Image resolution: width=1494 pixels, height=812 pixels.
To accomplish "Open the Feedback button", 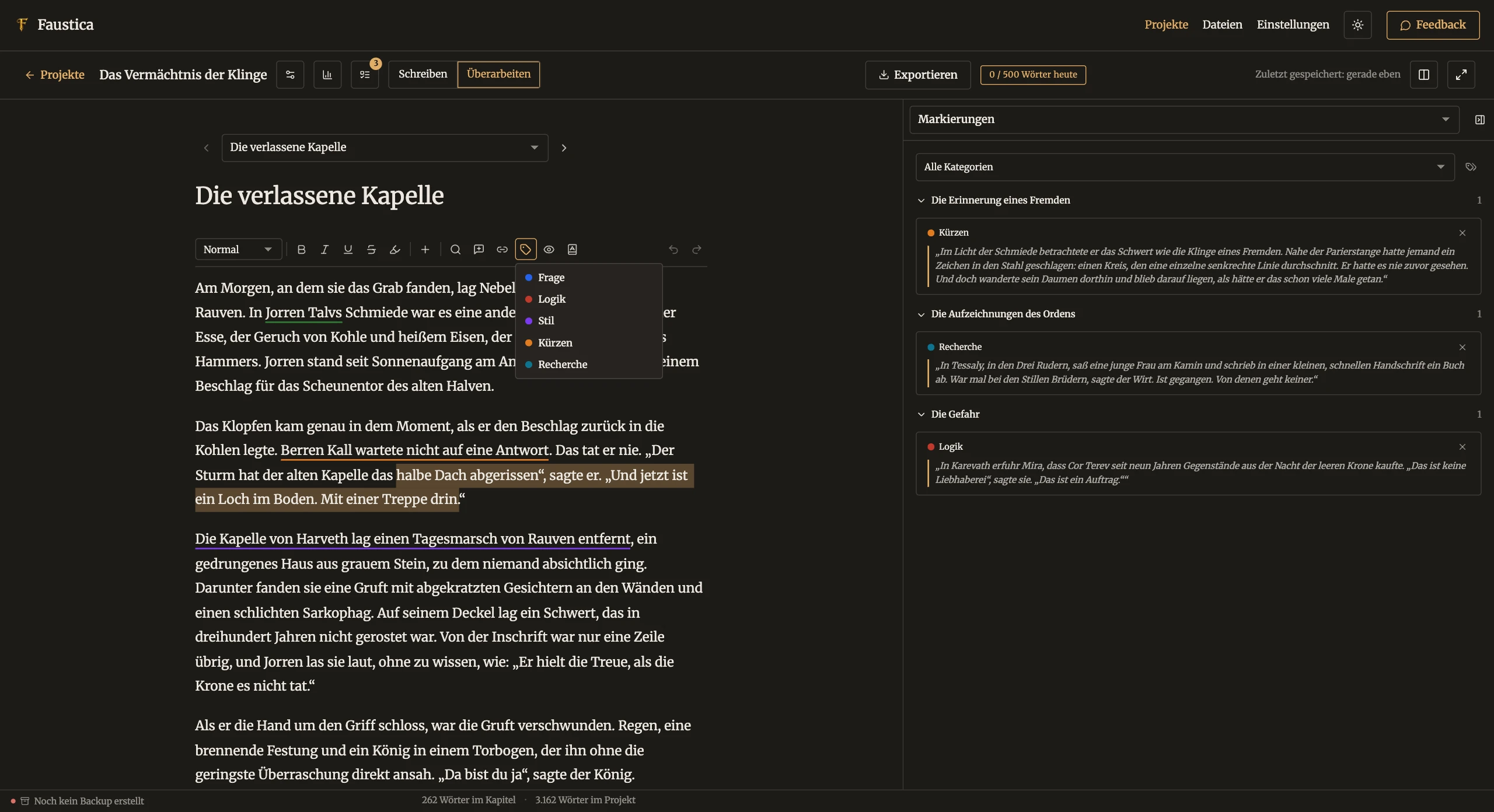I will (x=1433, y=25).
